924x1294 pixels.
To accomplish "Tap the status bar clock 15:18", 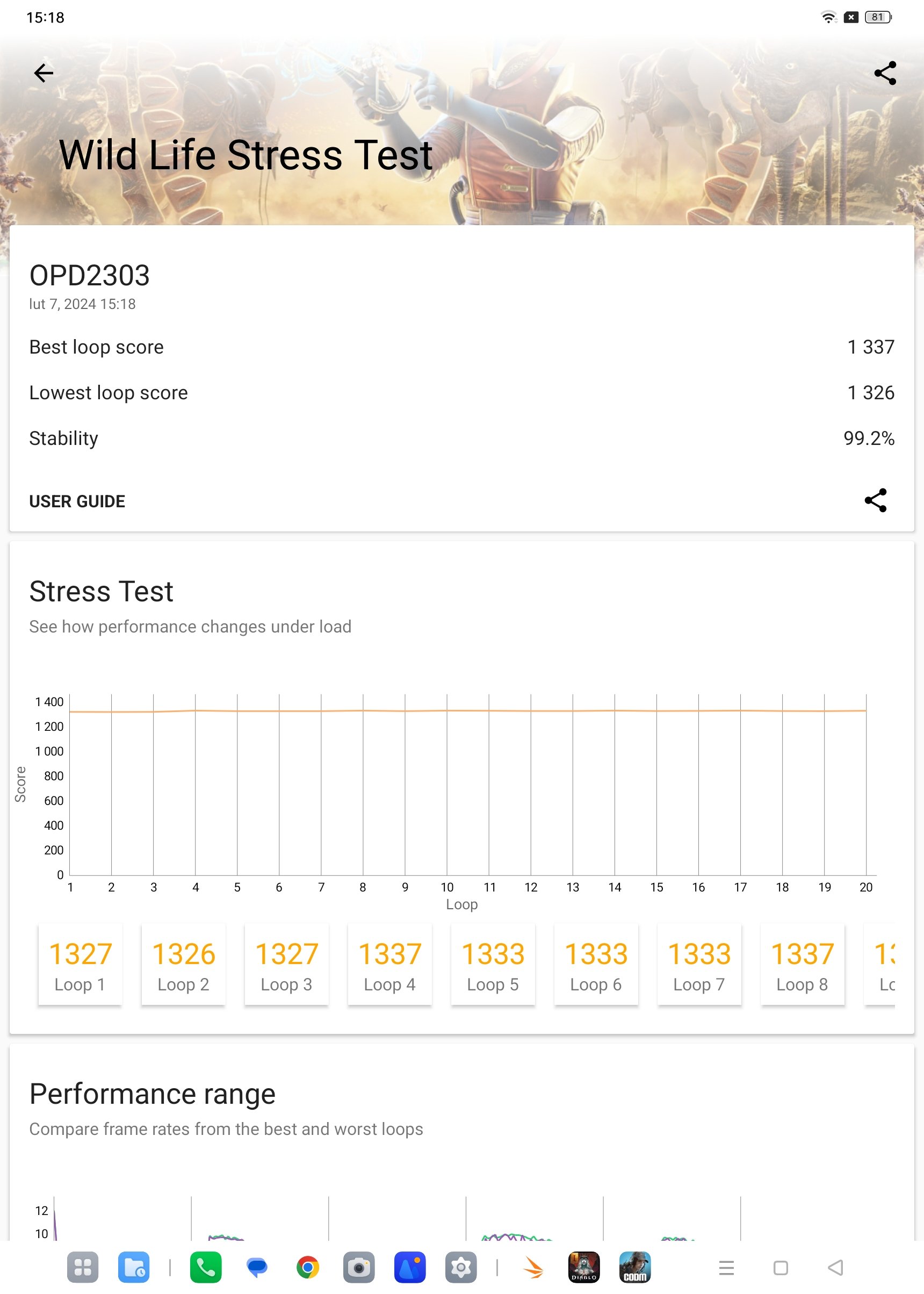I will pos(45,18).
